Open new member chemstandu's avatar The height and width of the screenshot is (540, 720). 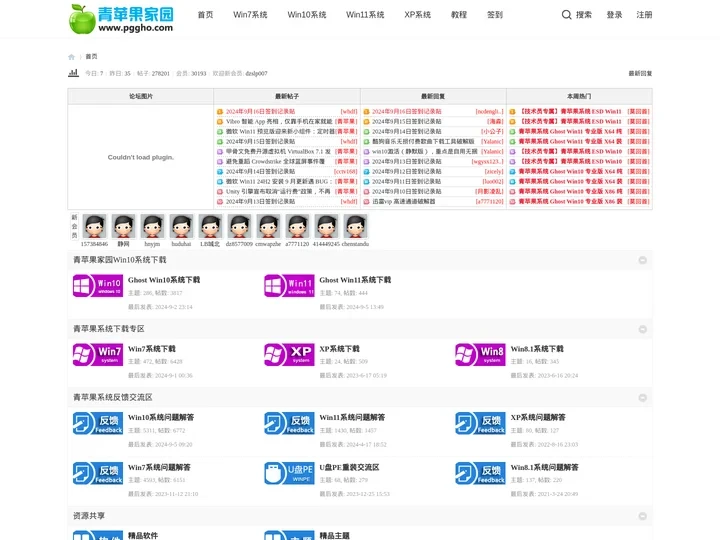tap(355, 226)
